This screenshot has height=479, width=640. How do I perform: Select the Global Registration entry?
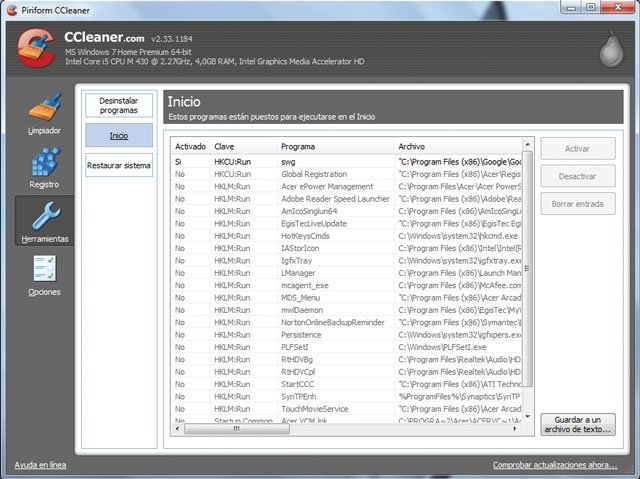tap(346, 174)
